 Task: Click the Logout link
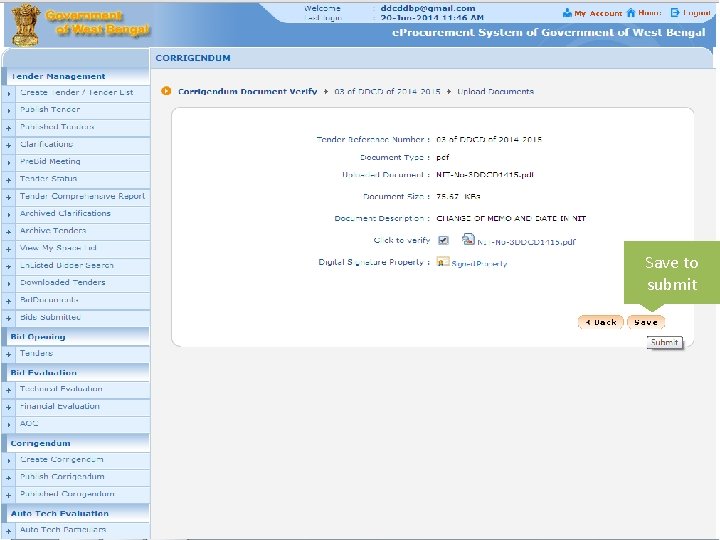point(697,13)
